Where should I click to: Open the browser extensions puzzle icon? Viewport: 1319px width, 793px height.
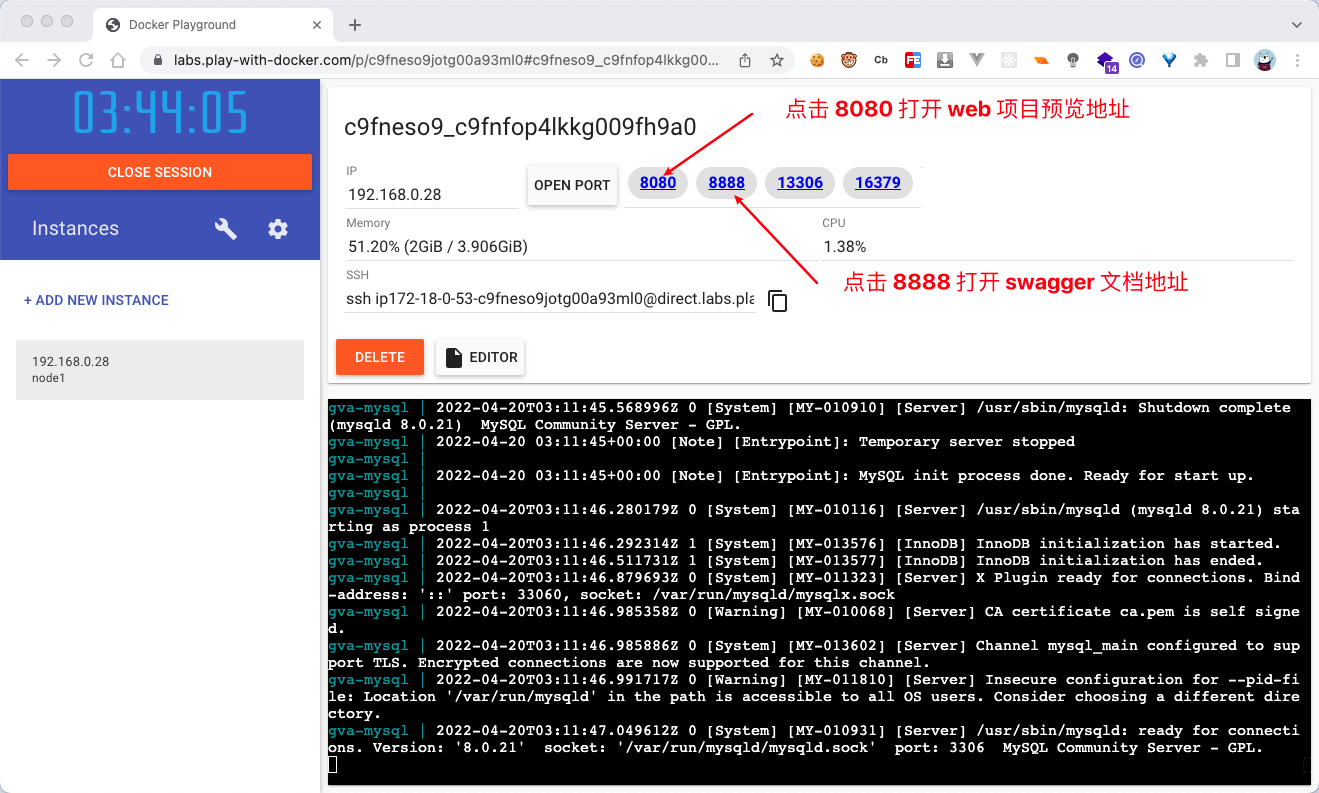(1201, 60)
